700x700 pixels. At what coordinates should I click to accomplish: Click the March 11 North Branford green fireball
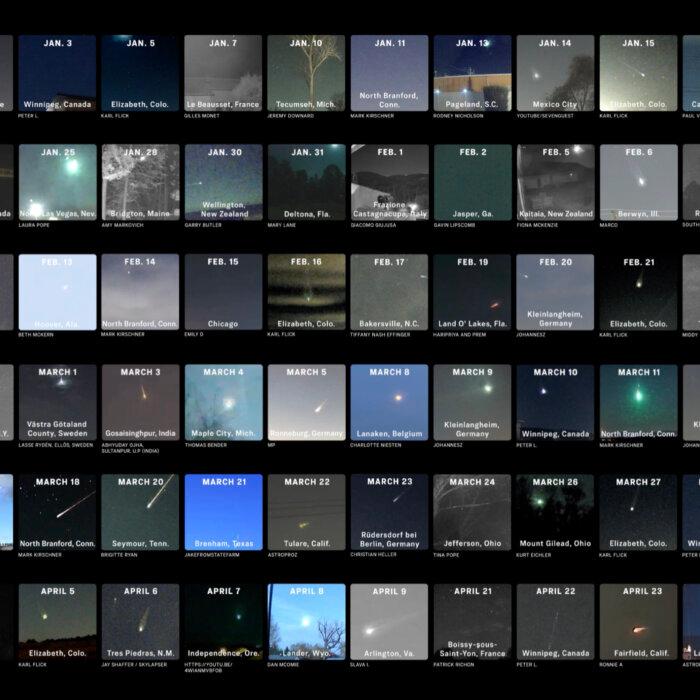point(639,402)
